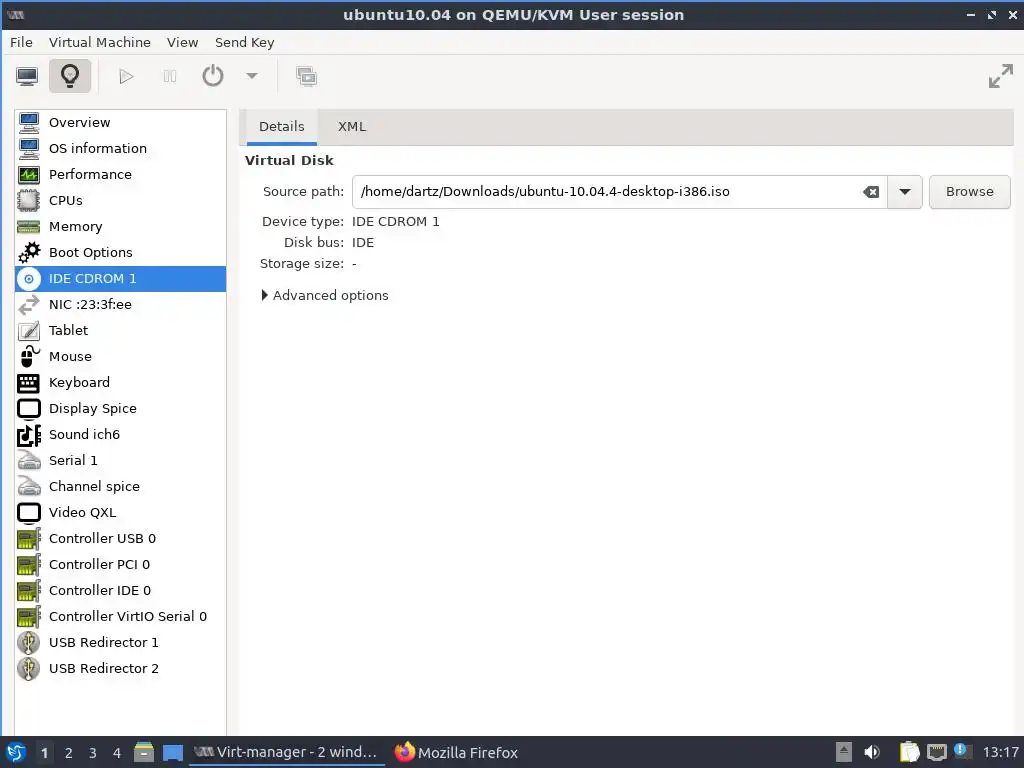Click the Pause virtual machine button
Screen dimensions: 1024x768
pyautogui.click(x=170, y=76)
